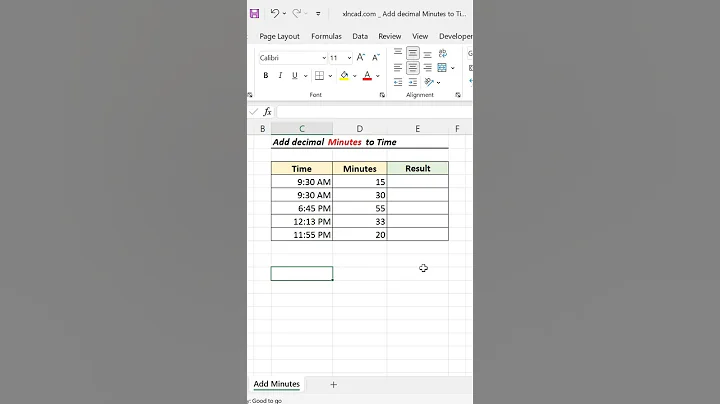Click the Orientation text angle icon
The image size is (720, 404).
(x=429, y=82)
